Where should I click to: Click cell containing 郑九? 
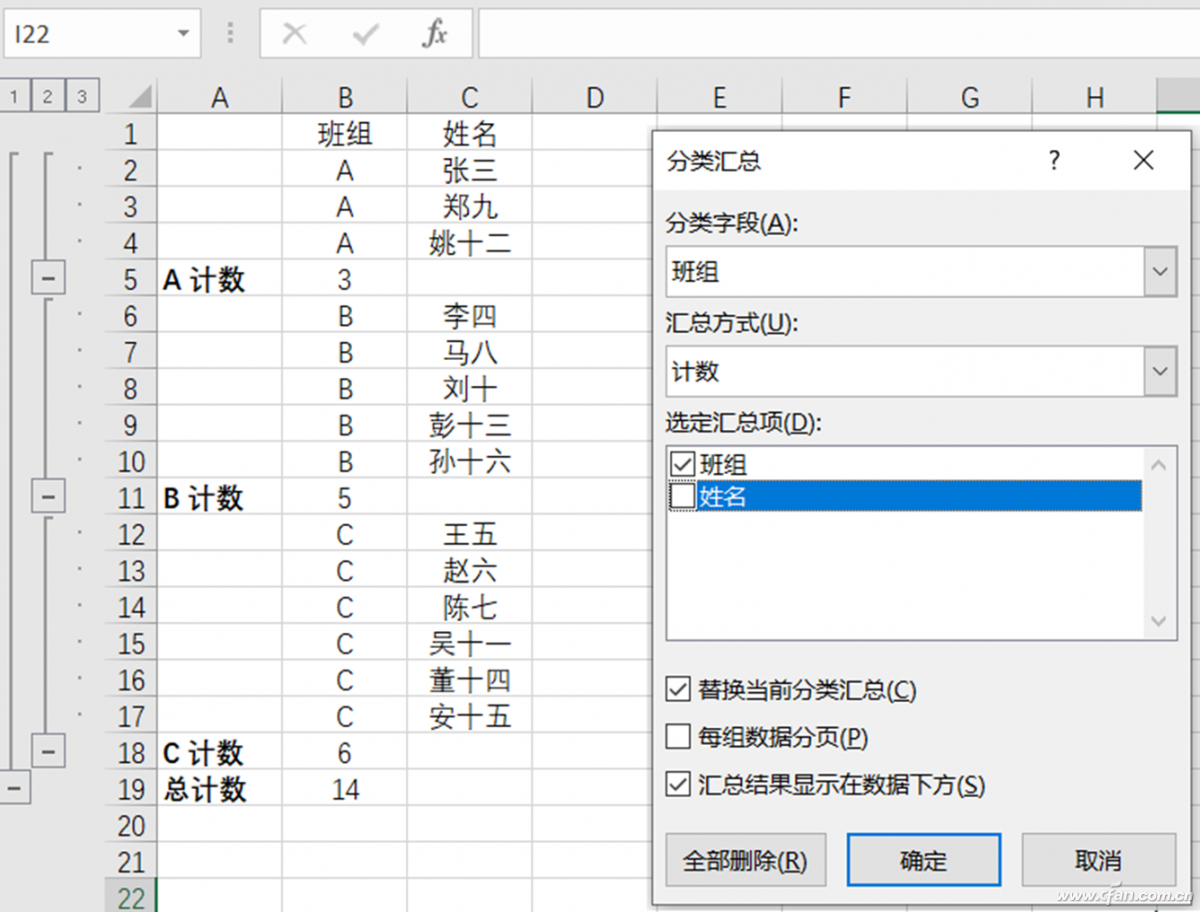point(470,206)
